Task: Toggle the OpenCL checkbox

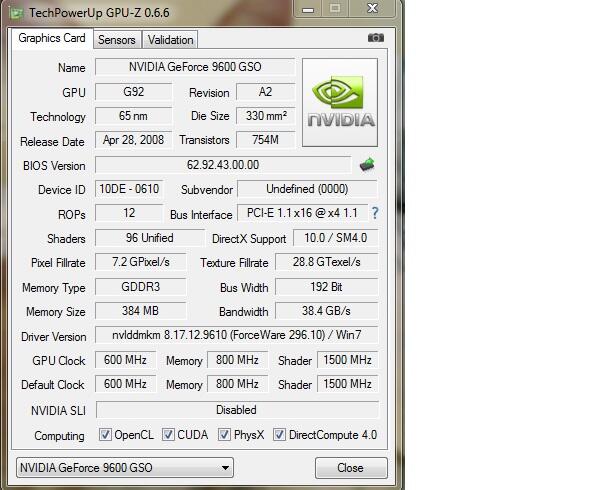Action: coord(105,434)
